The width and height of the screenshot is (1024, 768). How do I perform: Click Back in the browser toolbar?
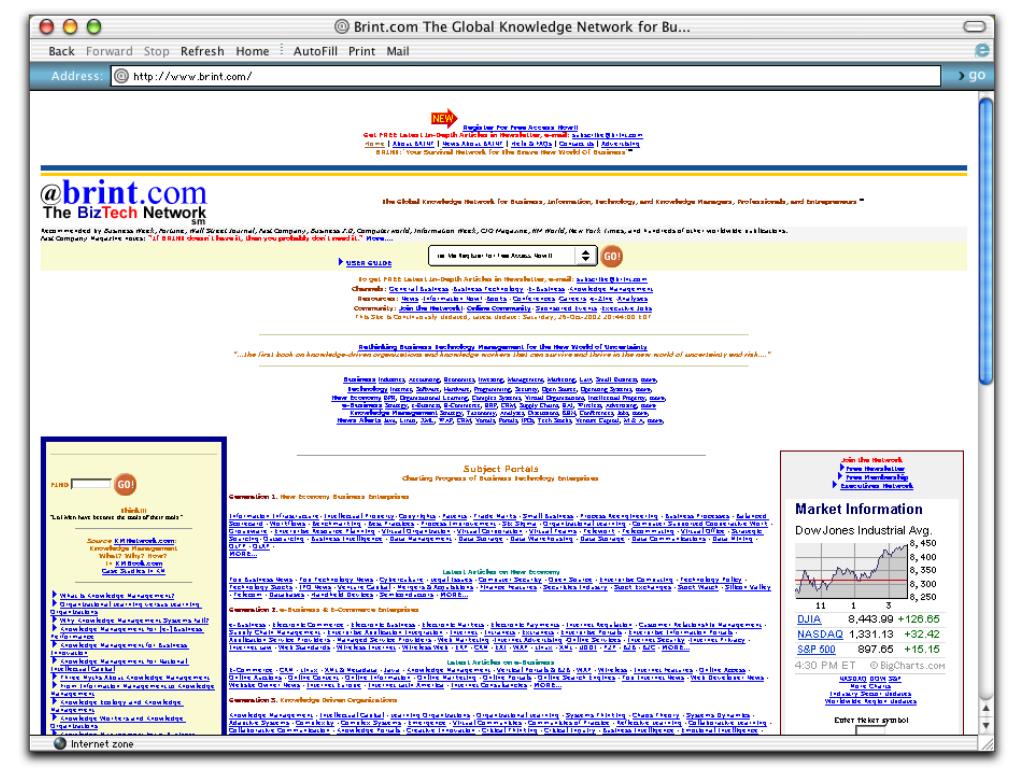[x=61, y=51]
